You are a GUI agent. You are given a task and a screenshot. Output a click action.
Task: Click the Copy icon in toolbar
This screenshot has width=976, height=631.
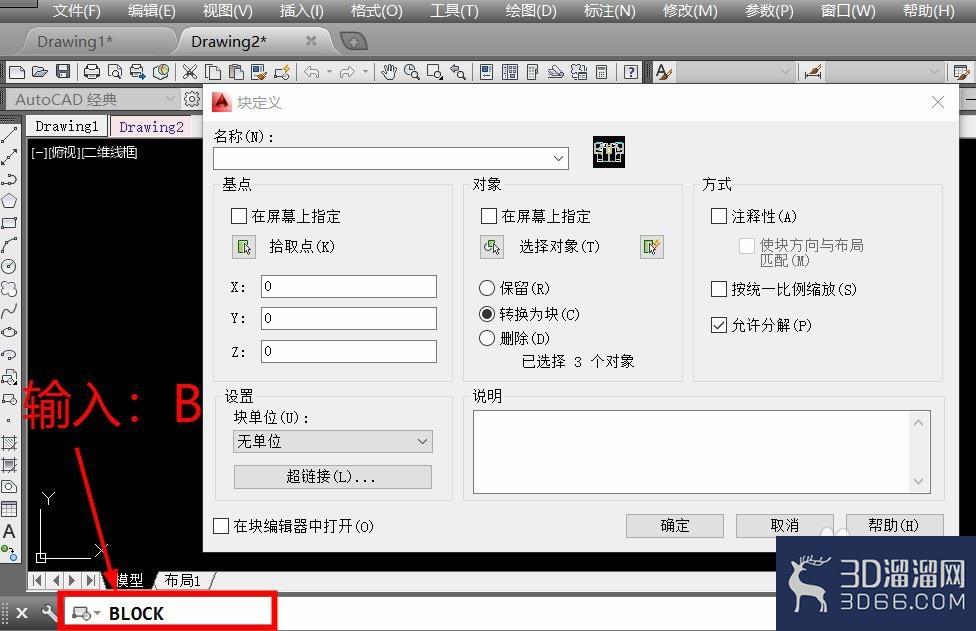[x=213, y=72]
